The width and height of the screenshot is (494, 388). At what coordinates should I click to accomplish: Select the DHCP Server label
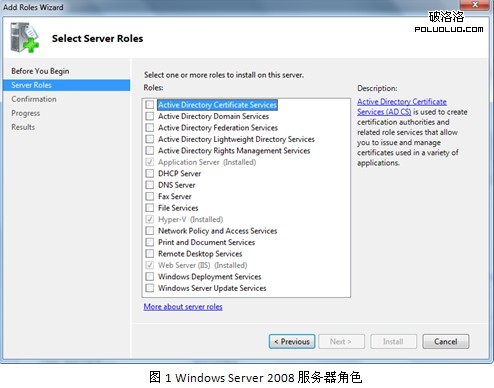tap(179, 173)
